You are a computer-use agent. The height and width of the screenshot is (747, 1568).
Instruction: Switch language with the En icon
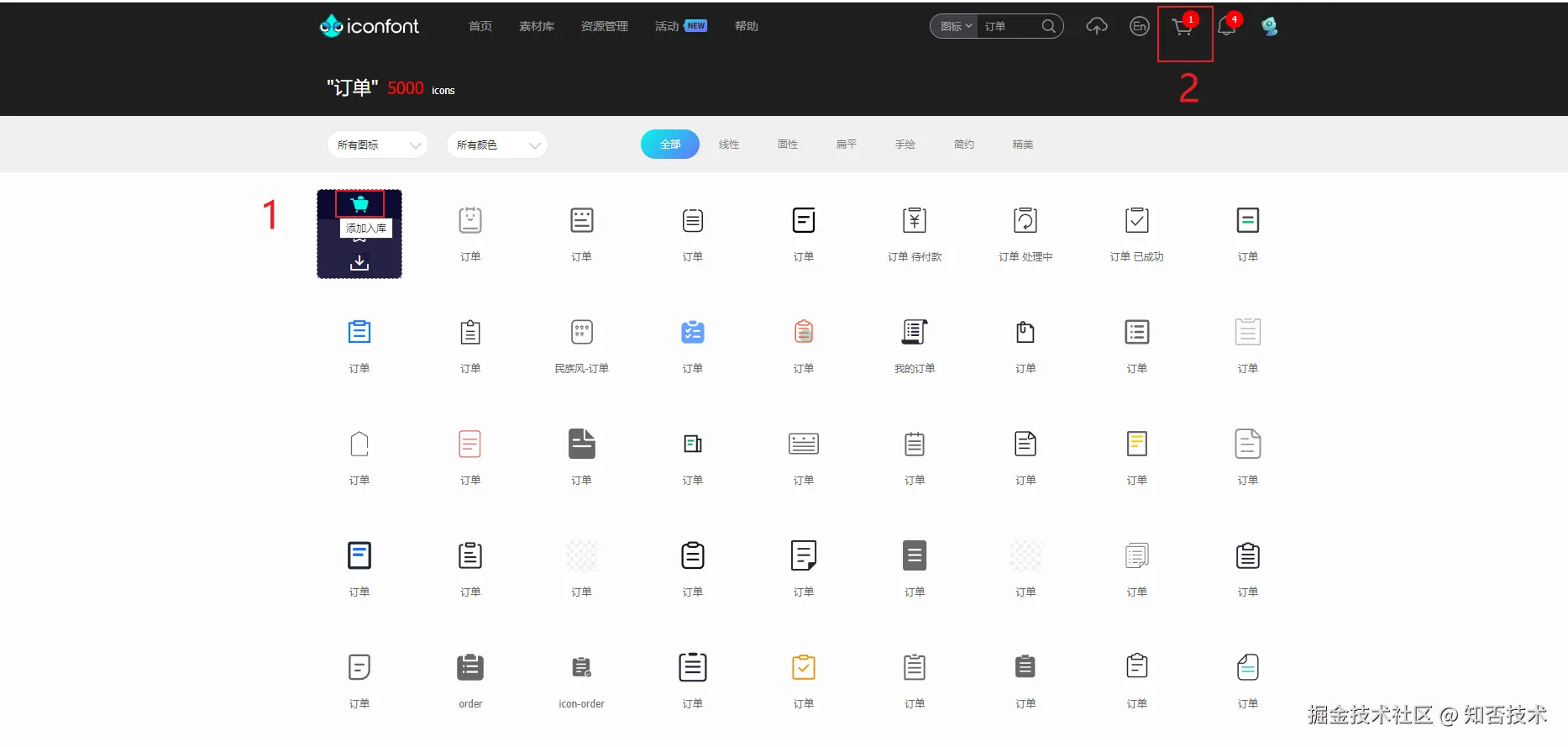pos(1140,26)
